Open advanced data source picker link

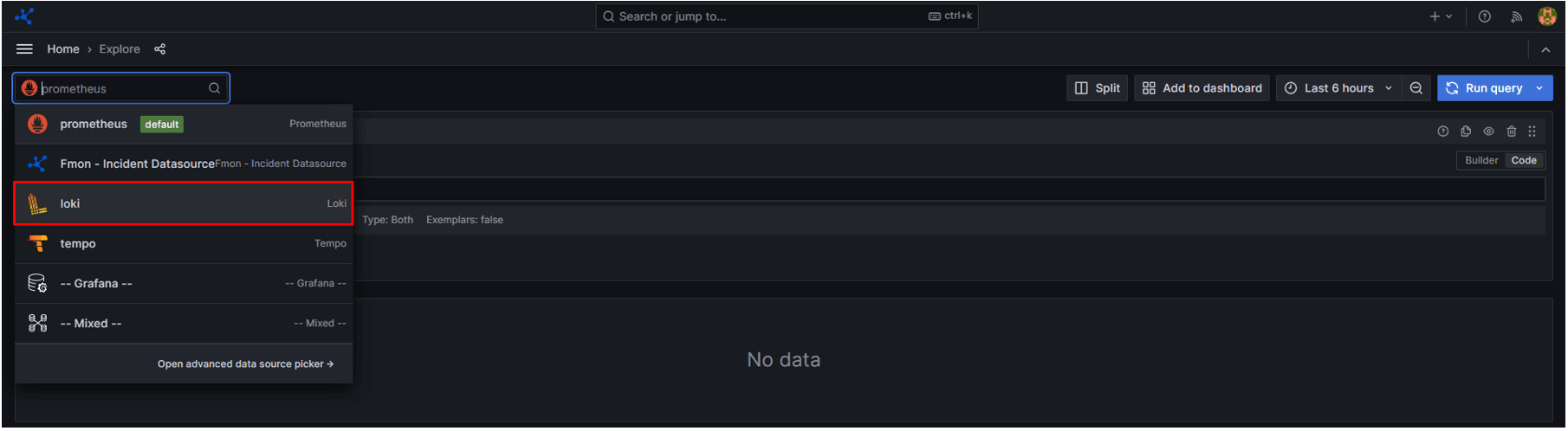245,364
